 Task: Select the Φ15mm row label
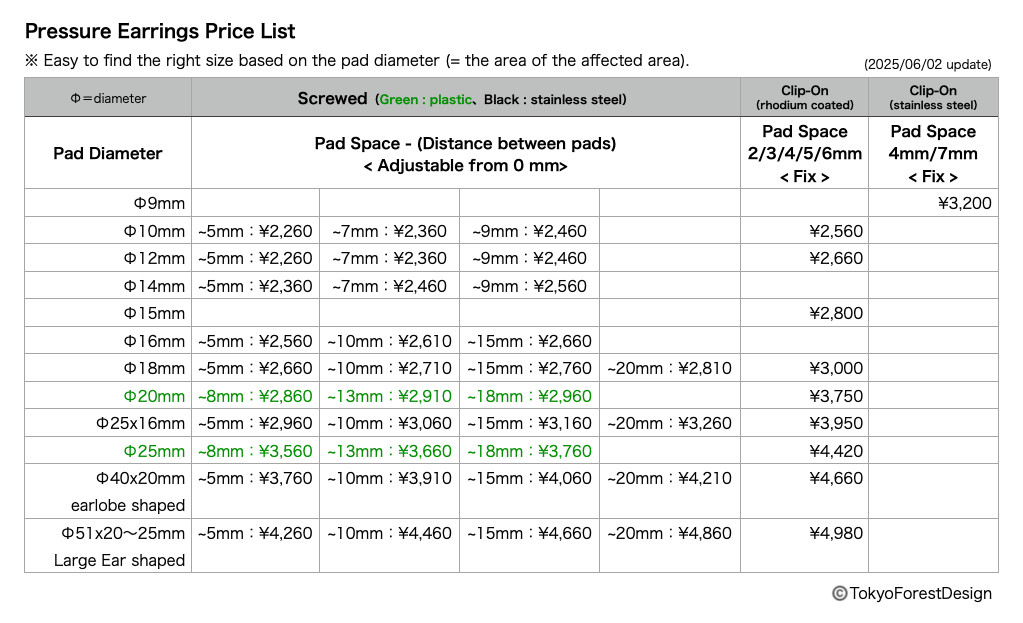pyautogui.click(x=155, y=313)
